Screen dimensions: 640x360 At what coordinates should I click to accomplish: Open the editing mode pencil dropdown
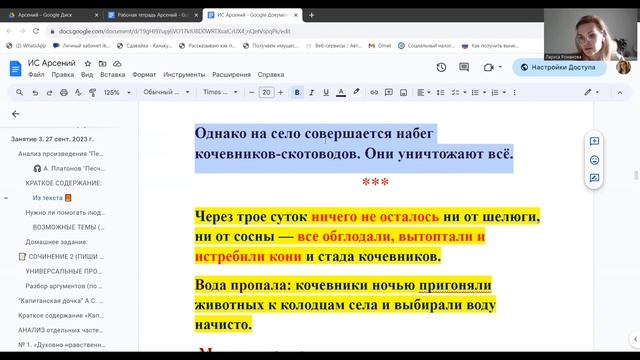pyautogui.click(x=591, y=92)
